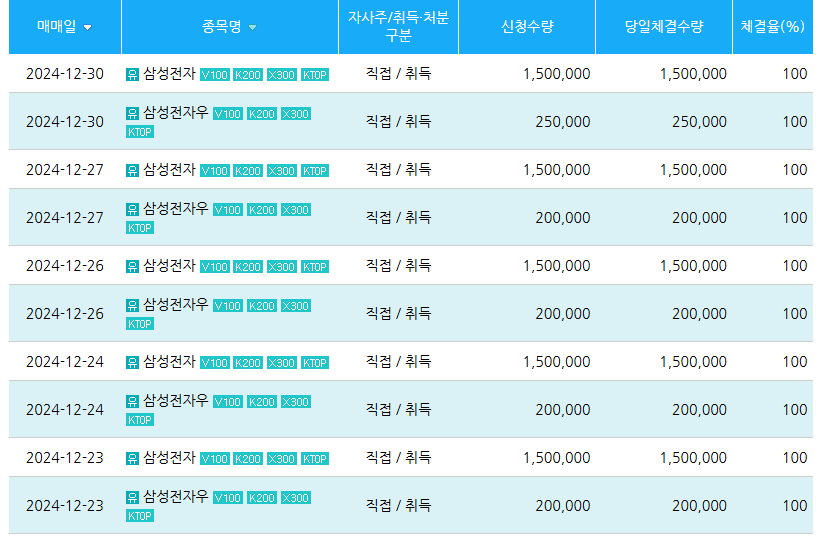Click the 유 market badge in the 2024-12-24 삼성전자우 row
This screenshot has height=537, width=819.
click(x=133, y=401)
